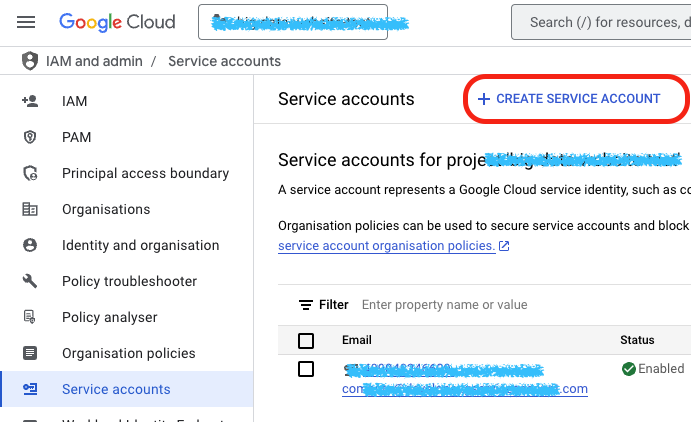The height and width of the screenshot is (422, 691).
Task: Click the Identity and organisation person icon
Action: [30, 245]
